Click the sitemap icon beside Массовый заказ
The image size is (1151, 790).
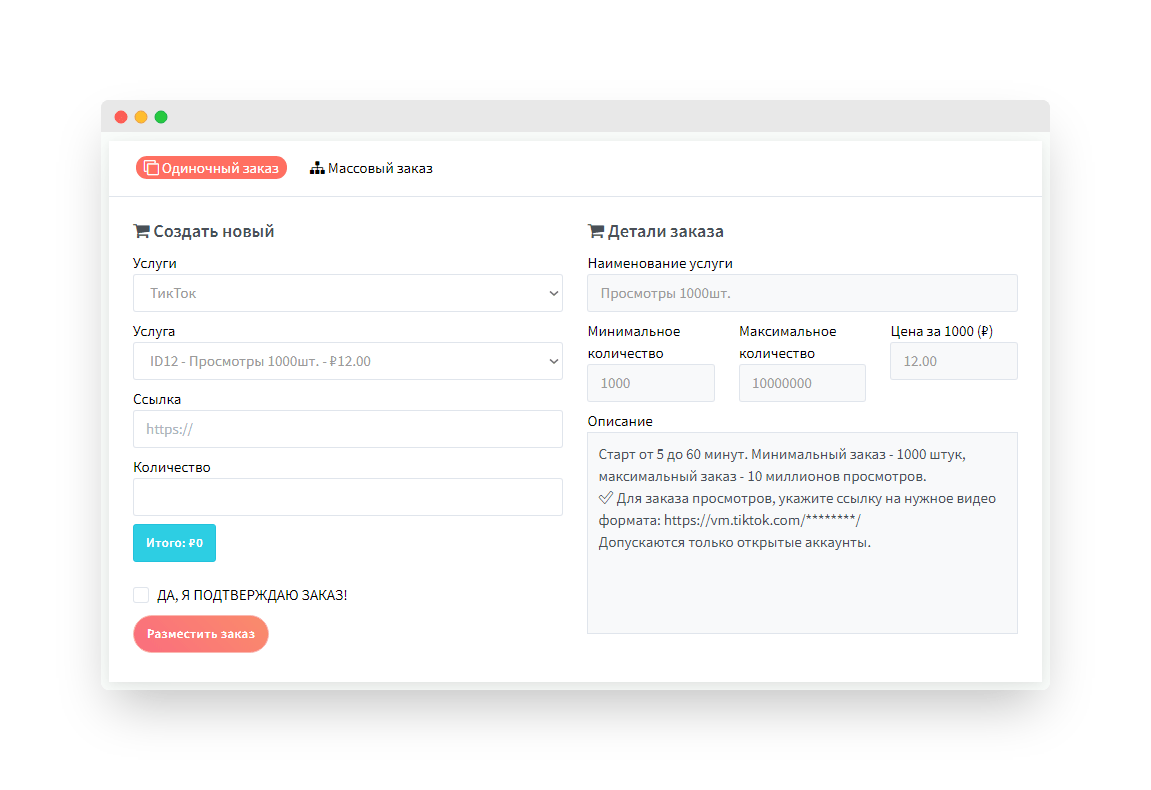[x=317, y=168]
